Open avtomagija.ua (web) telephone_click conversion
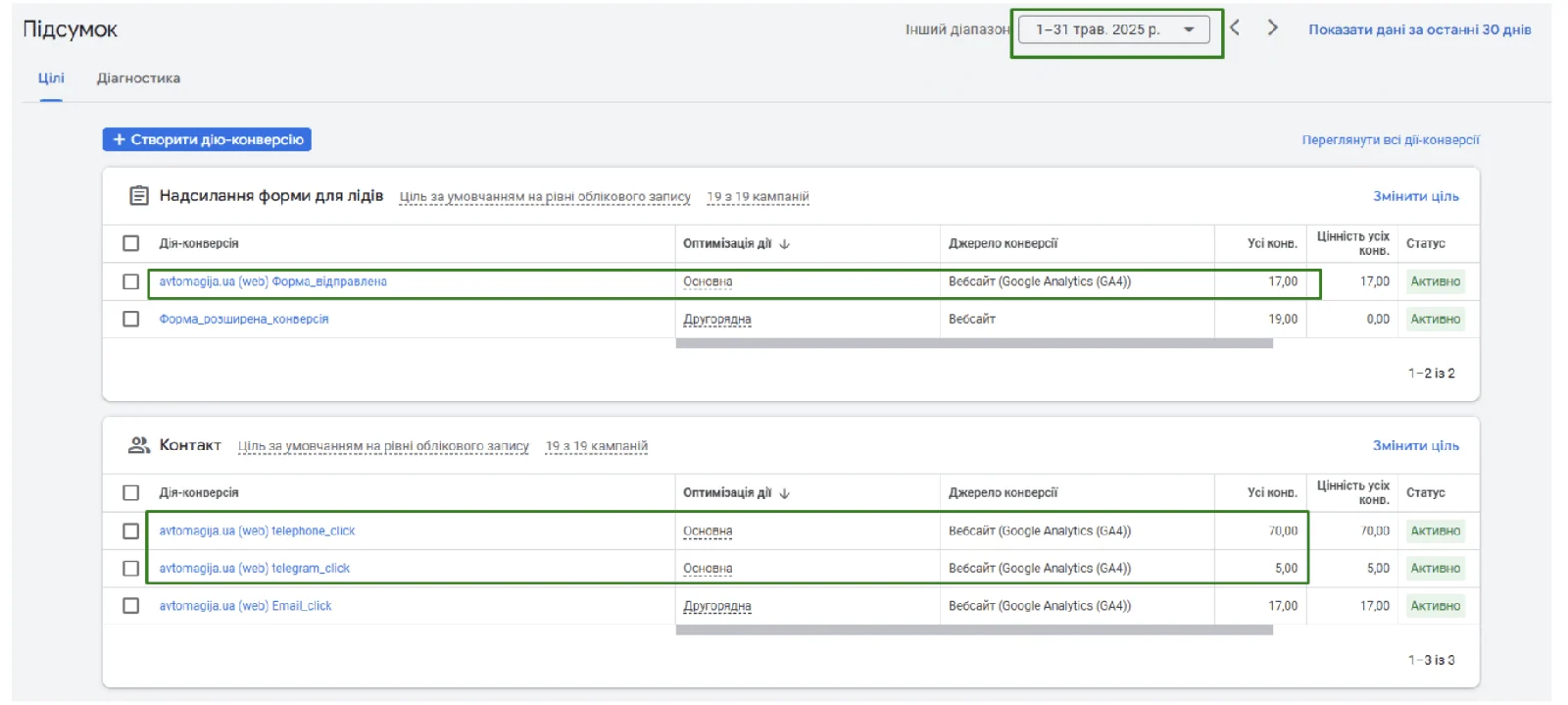 point(257,530)
